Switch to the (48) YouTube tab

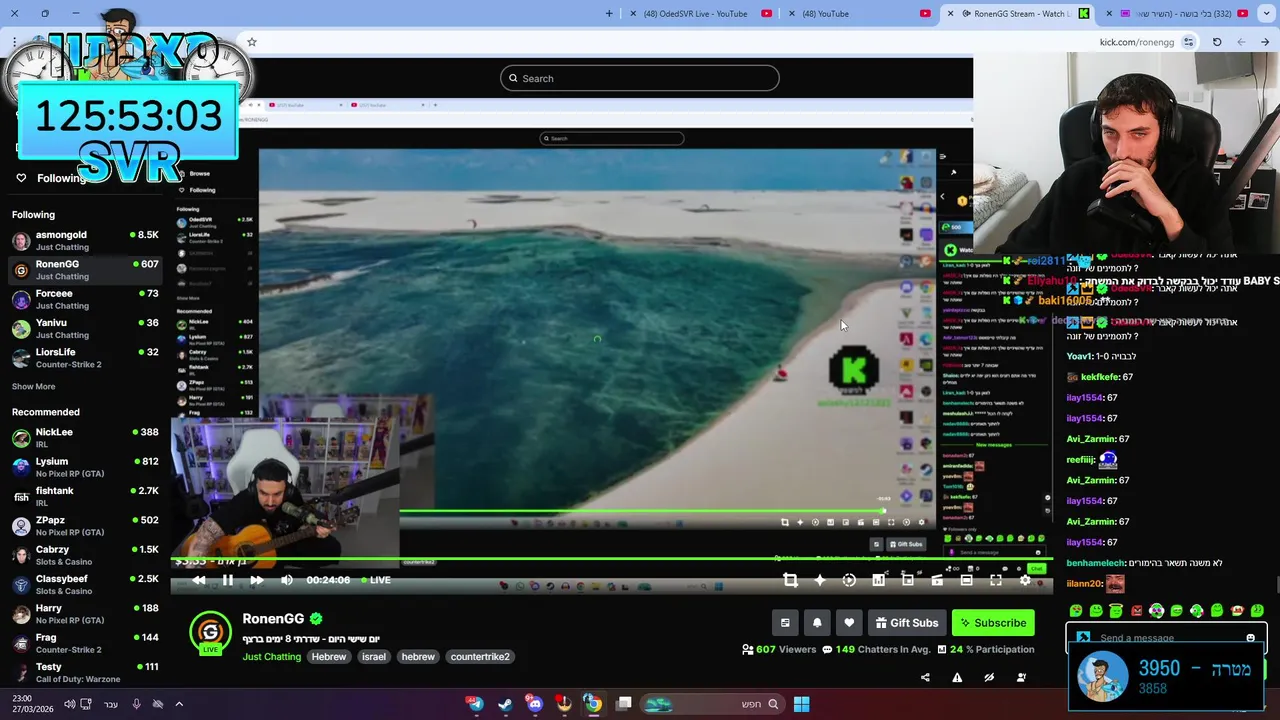[860, 14]
